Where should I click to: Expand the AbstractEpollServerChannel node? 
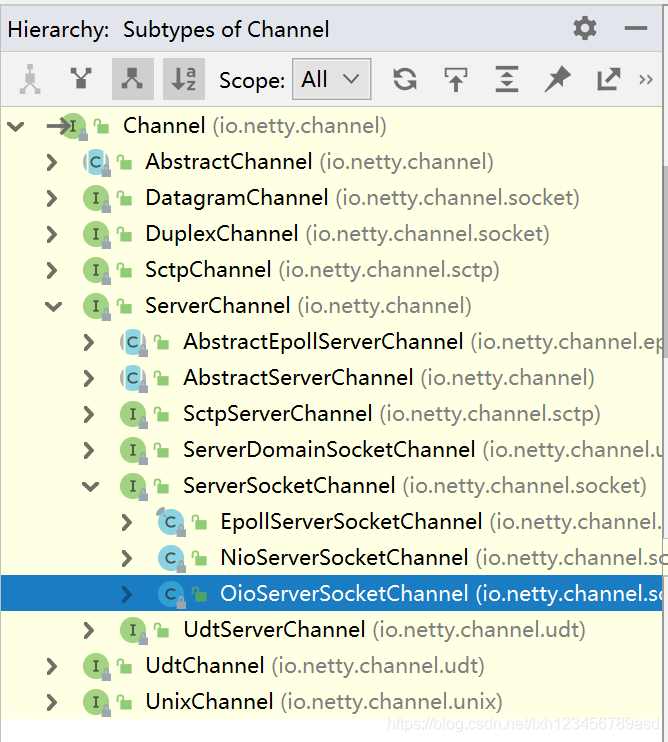tap(88, 342)
